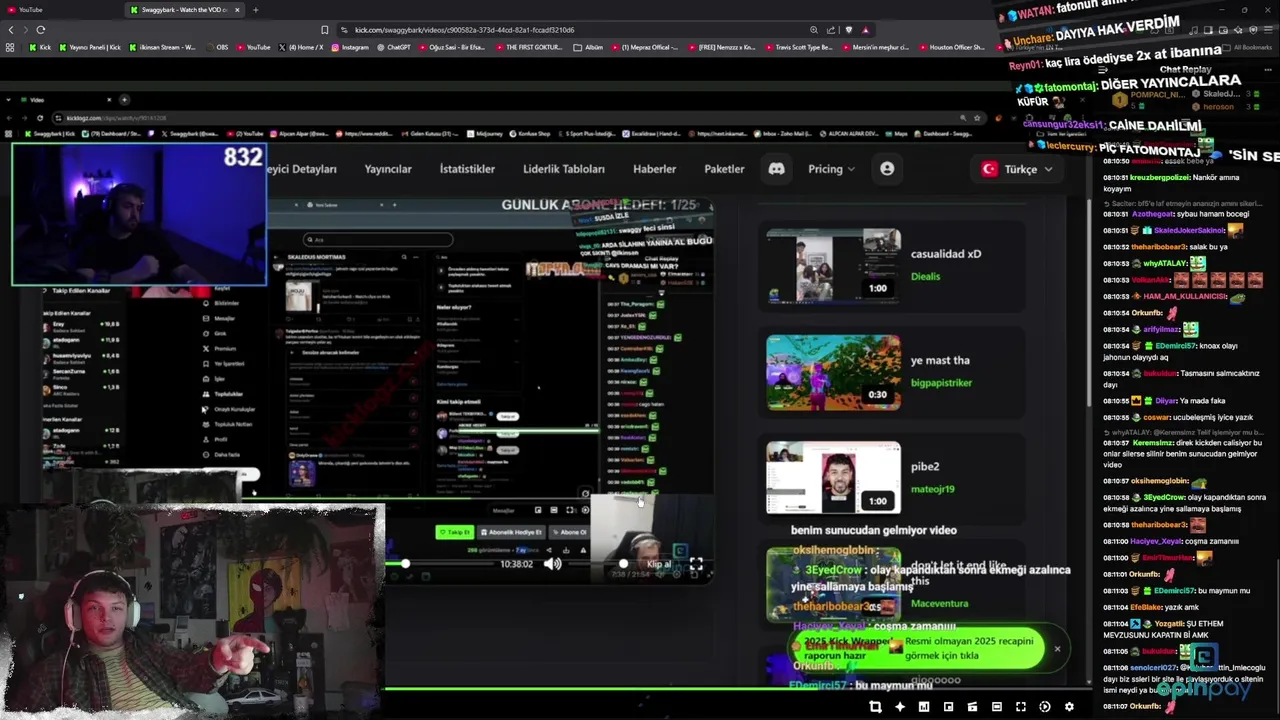The width and height of the screenshot is (1280, 720).
Task: Open the Instagram bookmark
Action: [350, 47]
